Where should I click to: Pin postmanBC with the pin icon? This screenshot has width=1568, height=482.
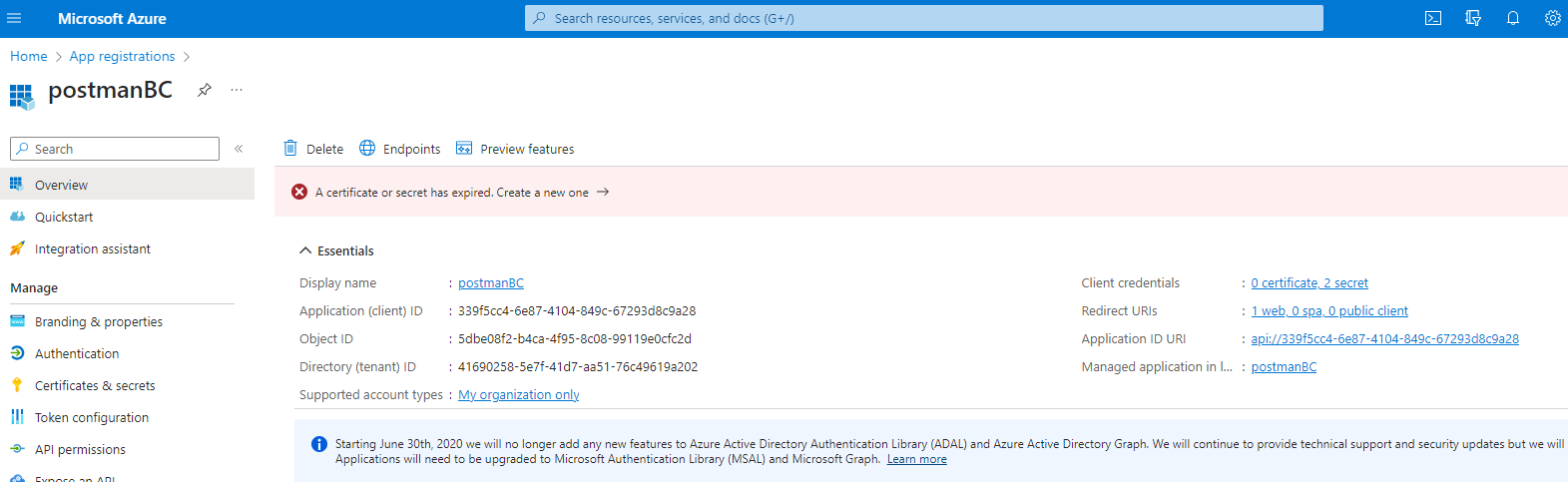tap(205, 90)
